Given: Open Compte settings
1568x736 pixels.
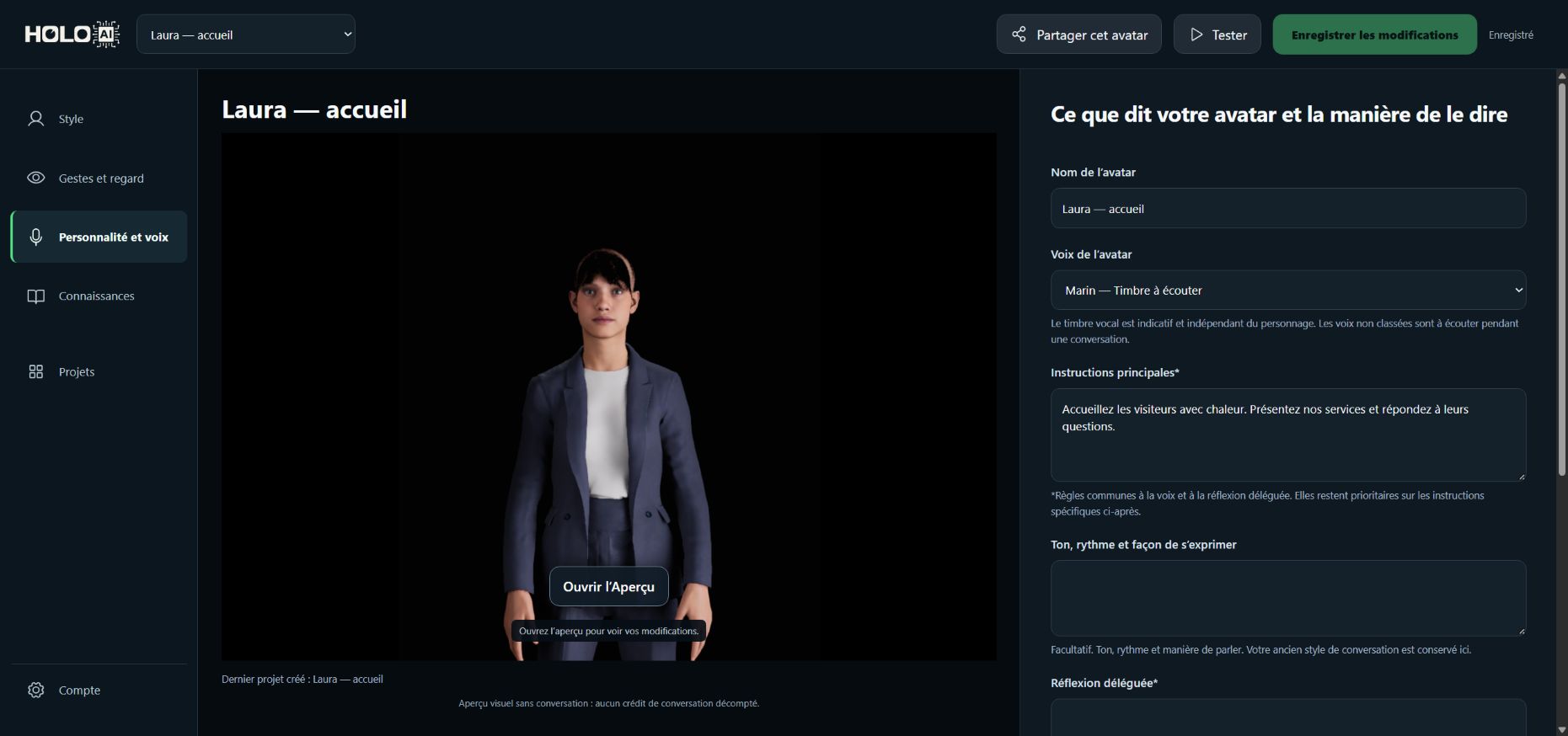Looking at the screenshot, I should click(x=99, y=690).
